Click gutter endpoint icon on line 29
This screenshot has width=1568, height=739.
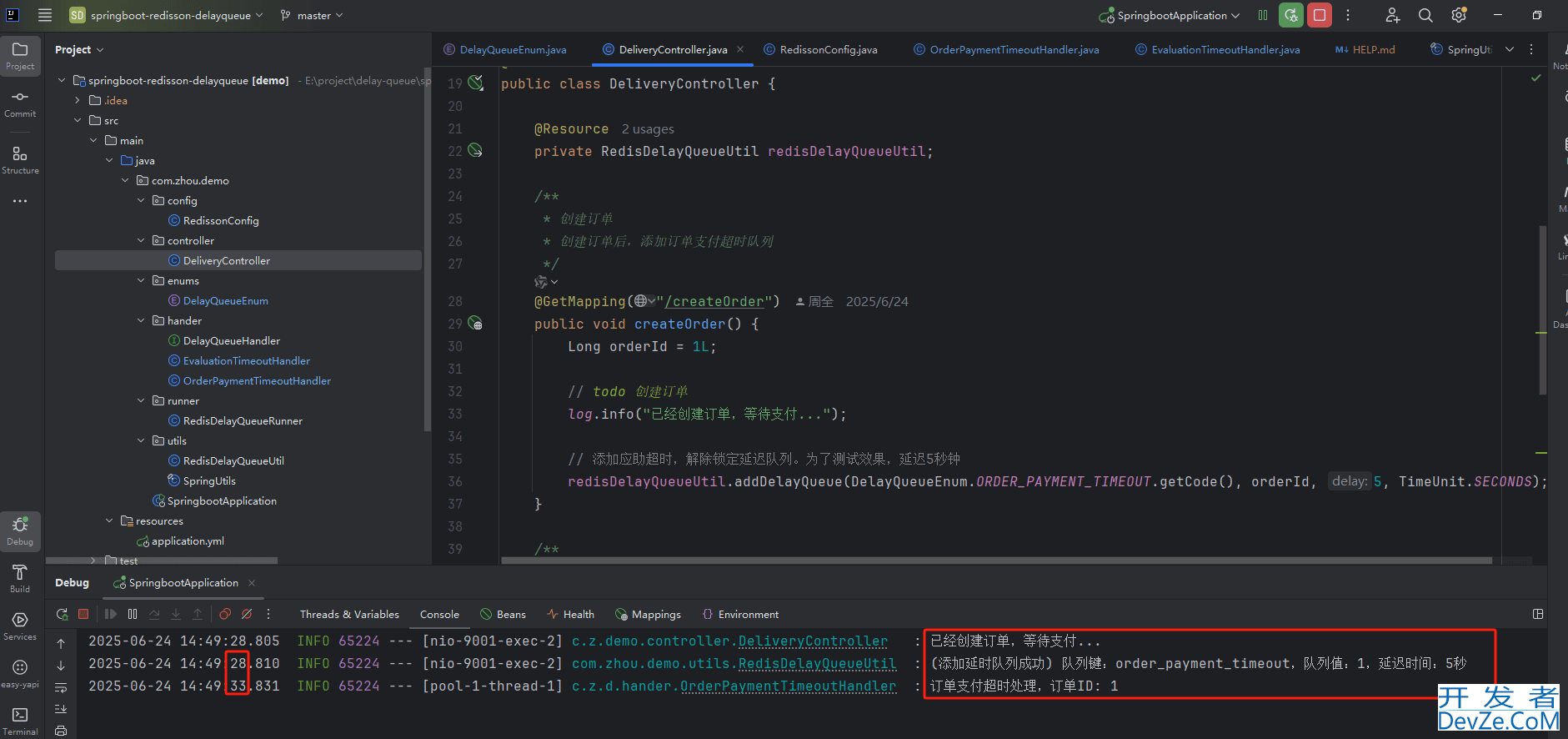[475, 324]
